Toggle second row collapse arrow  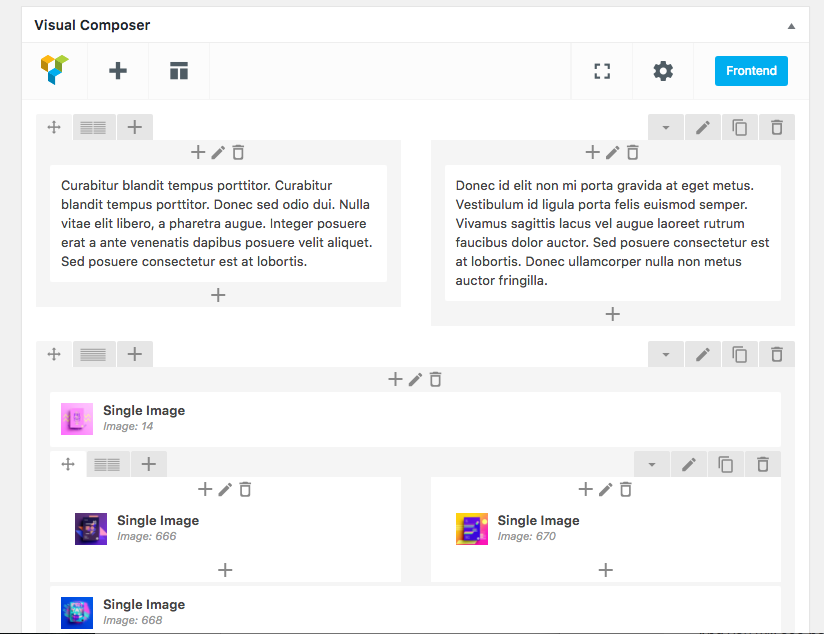click(x=666, y=354)
